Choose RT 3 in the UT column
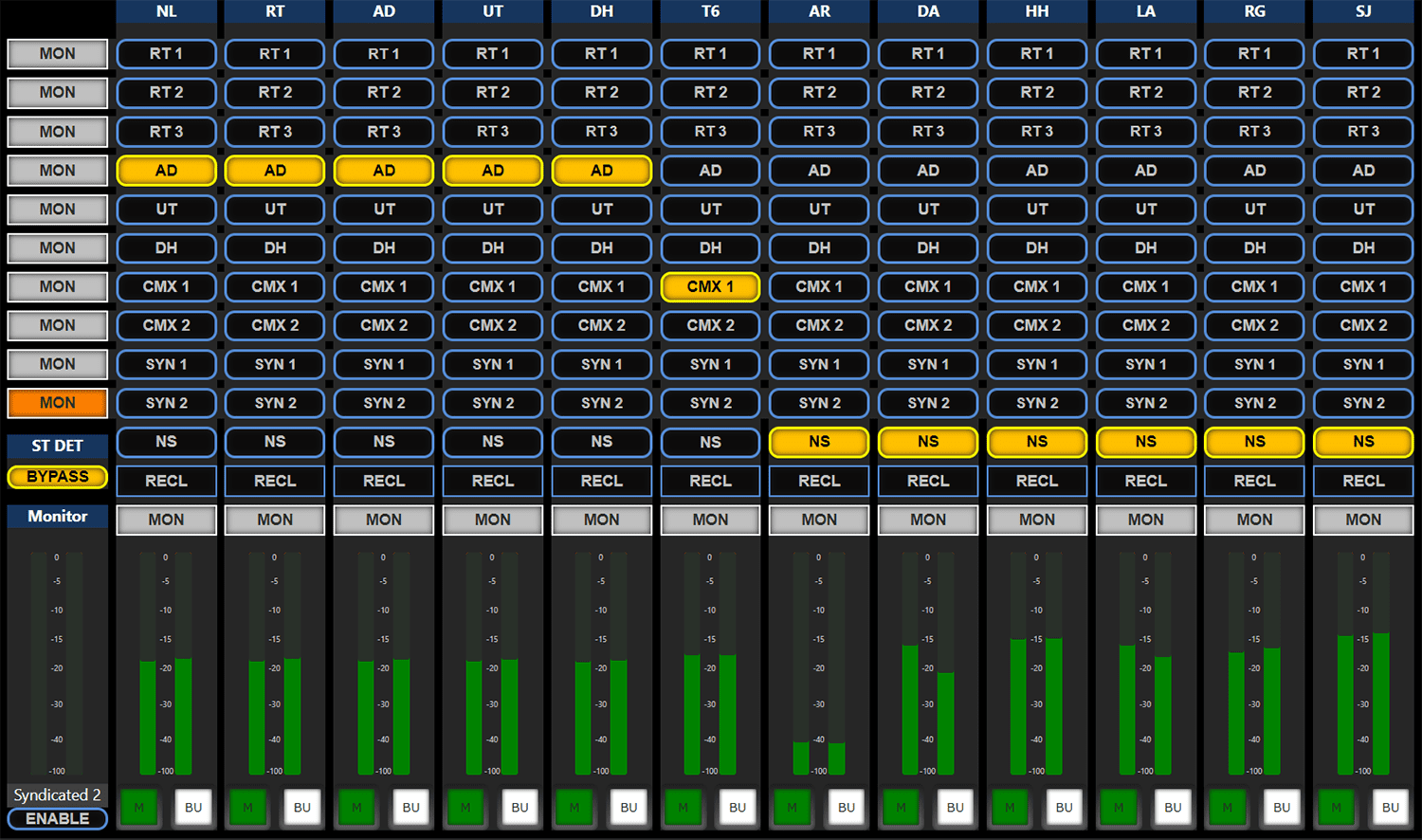Viewport: 1422px width, 840px height. [493, 132]
